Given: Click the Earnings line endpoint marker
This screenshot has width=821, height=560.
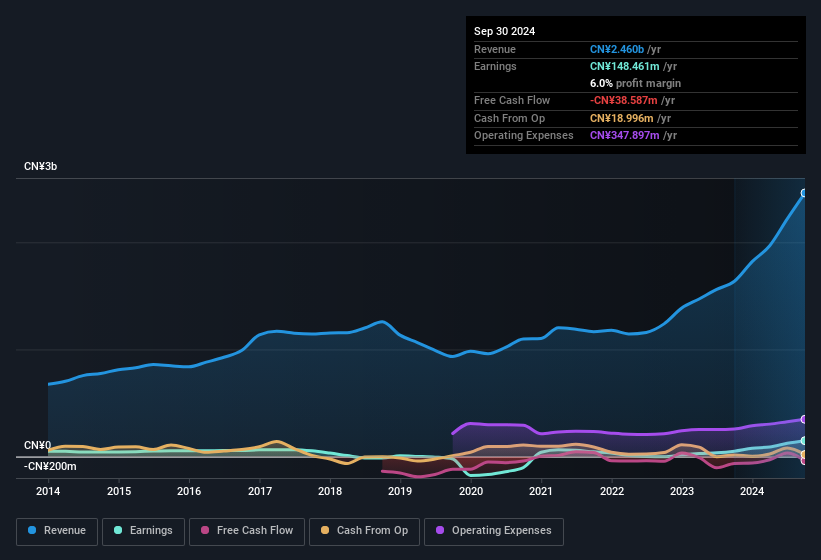Looking at the screenshot, I should tap(804, 440).
